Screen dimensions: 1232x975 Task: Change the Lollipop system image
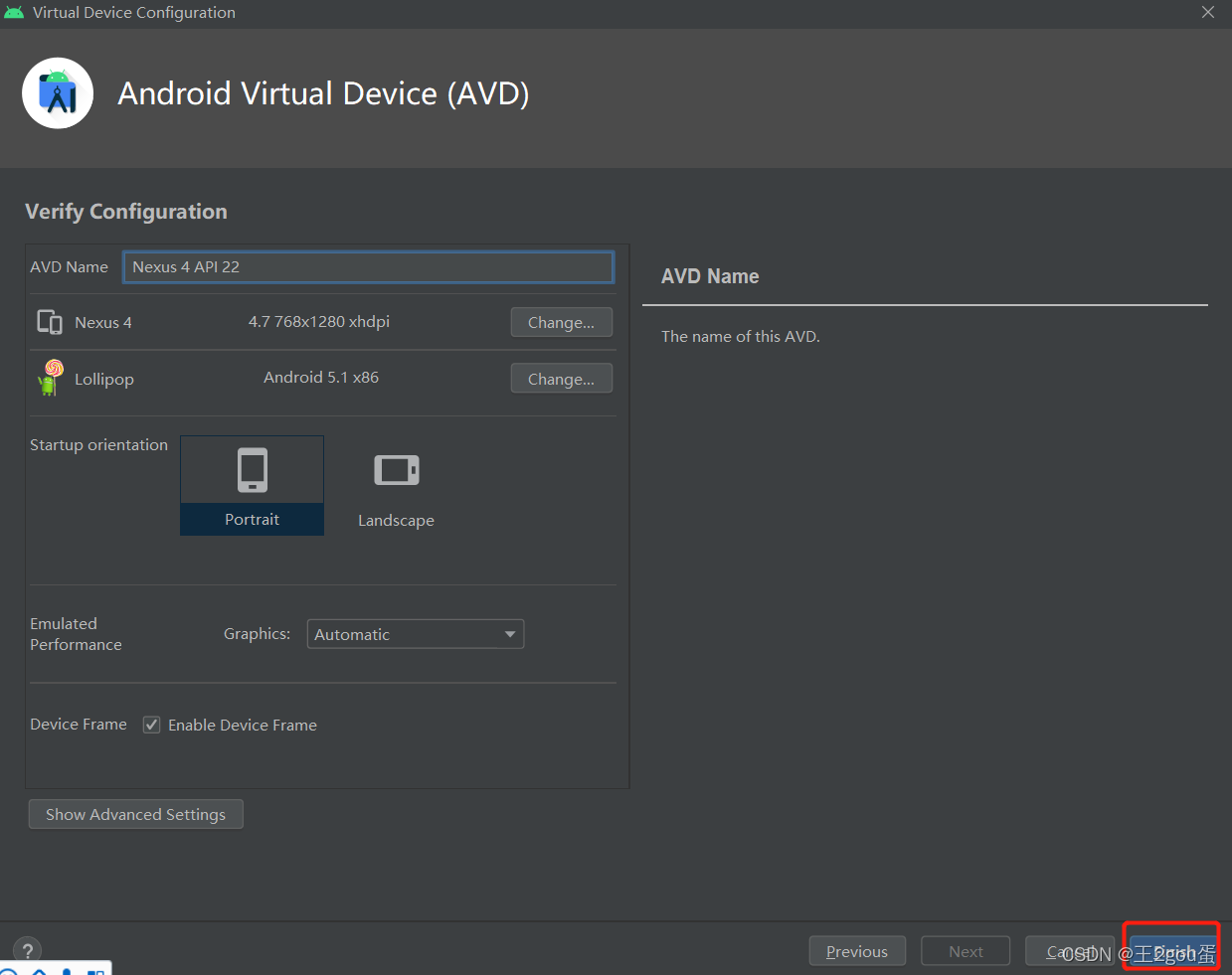562,379
